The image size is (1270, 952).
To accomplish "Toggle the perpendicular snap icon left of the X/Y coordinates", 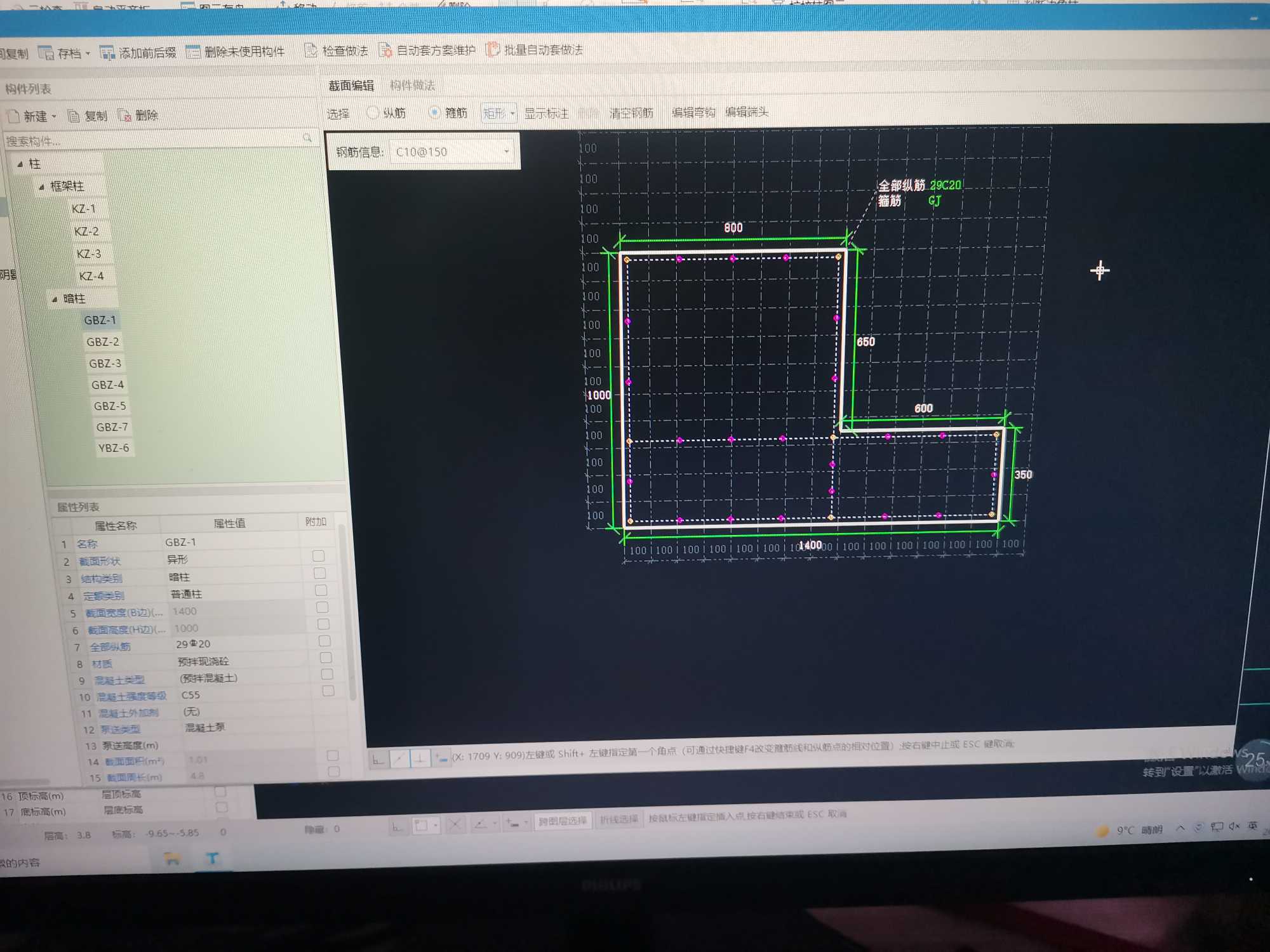I will click(420, 757).
